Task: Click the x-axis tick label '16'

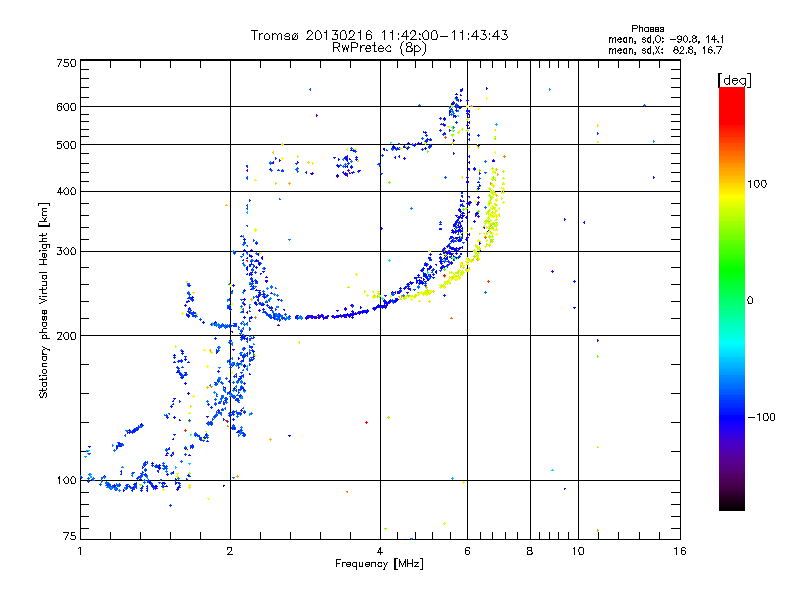Action: [680, 551]
